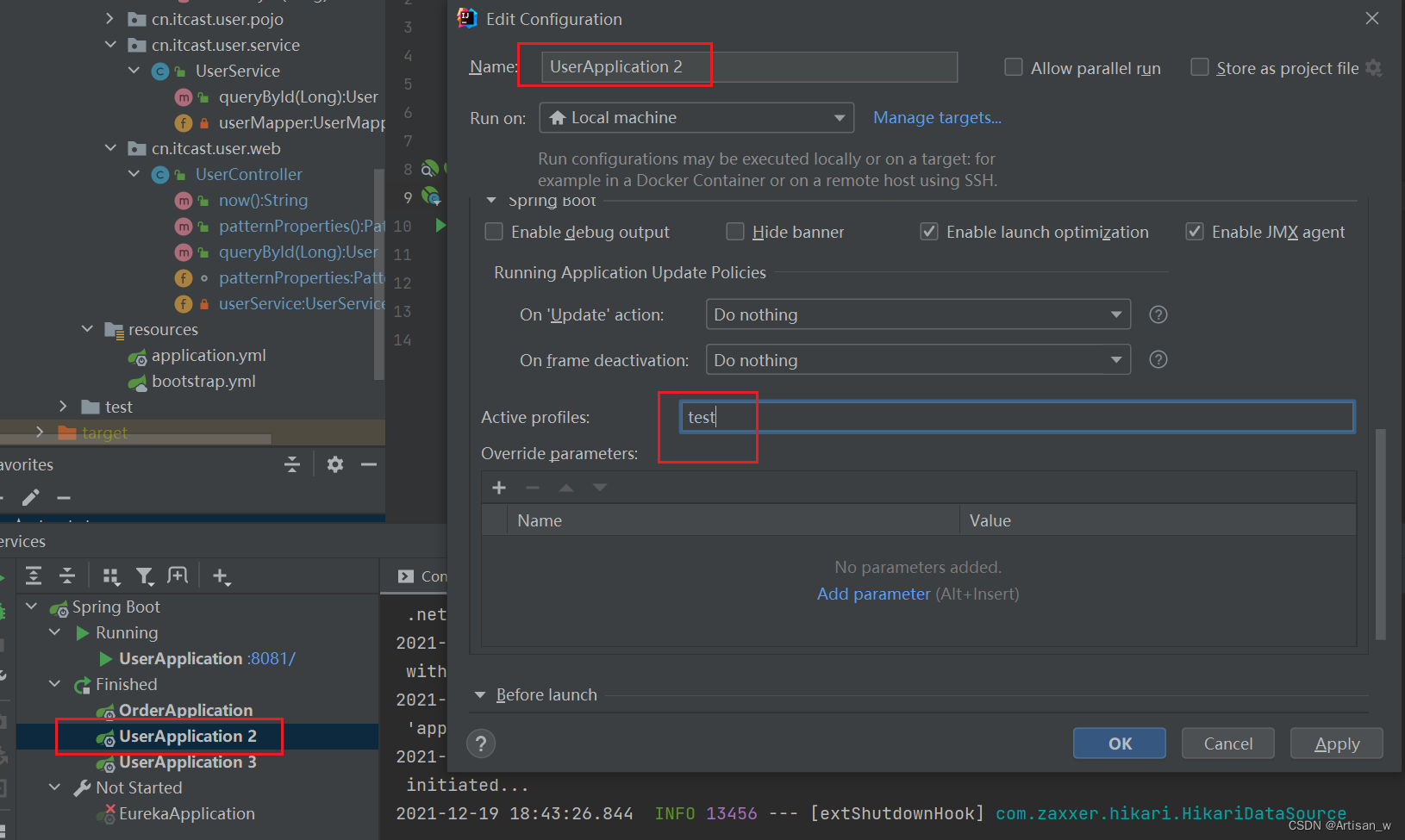Collapse the Finished node in Services
Image resolution: width=1405 pixels, height=840 pixels.
tap(55, 684)
